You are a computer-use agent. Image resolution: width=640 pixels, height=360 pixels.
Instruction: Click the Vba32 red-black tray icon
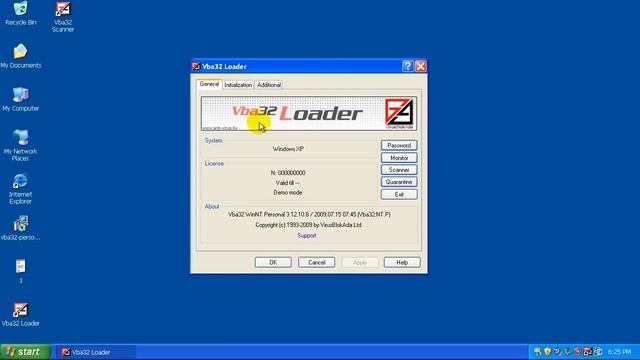pyautogui.click(x=587, y=351)
